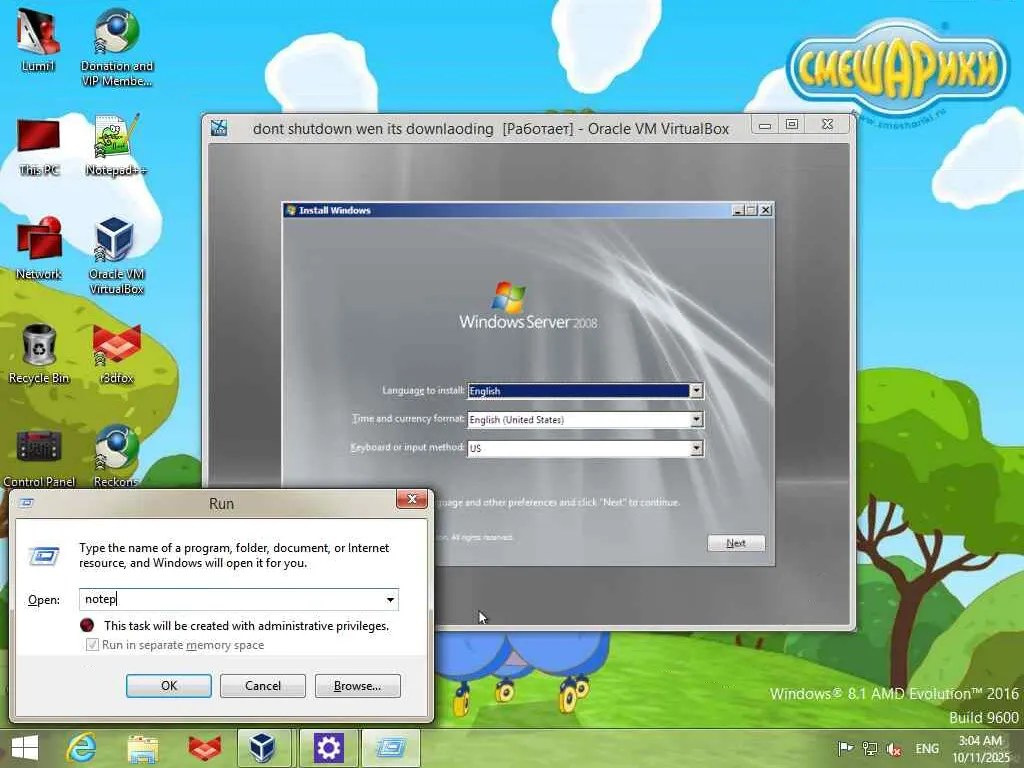1024x768 pixels.
Task: Click Run dialog title bar icon
Action: 27,503
